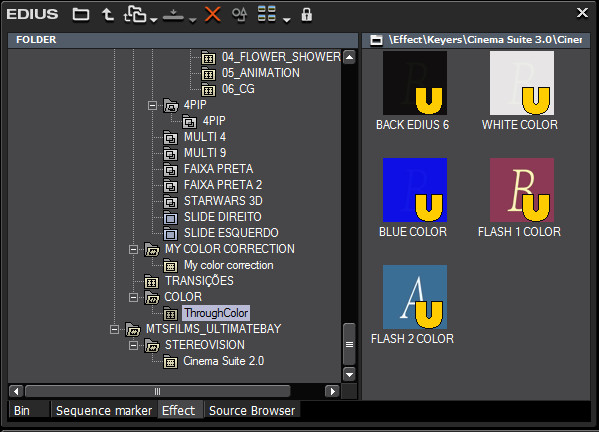This screenshot has width=599, height=432.
Task: Select the 4PIP child item
Action: pos(214,121)
